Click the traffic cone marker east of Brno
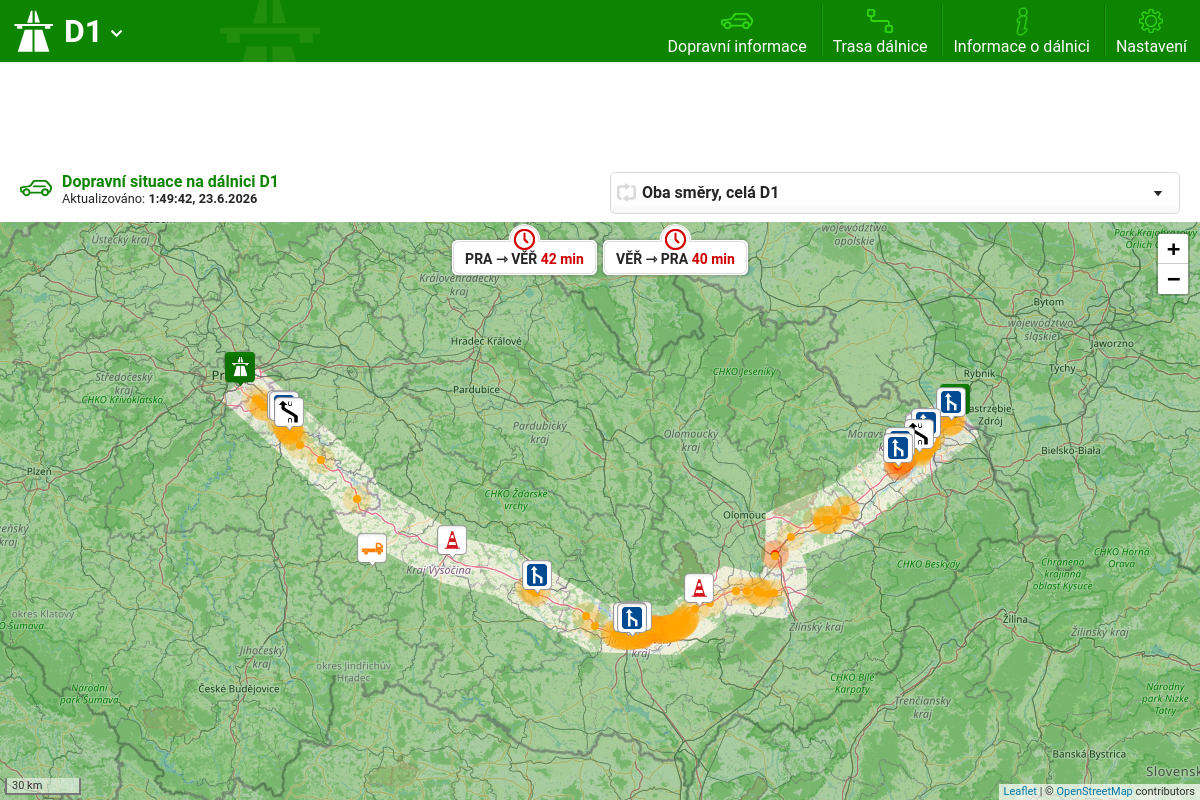The height and width of the screenshot is (800, 1200). click(699, 588)
